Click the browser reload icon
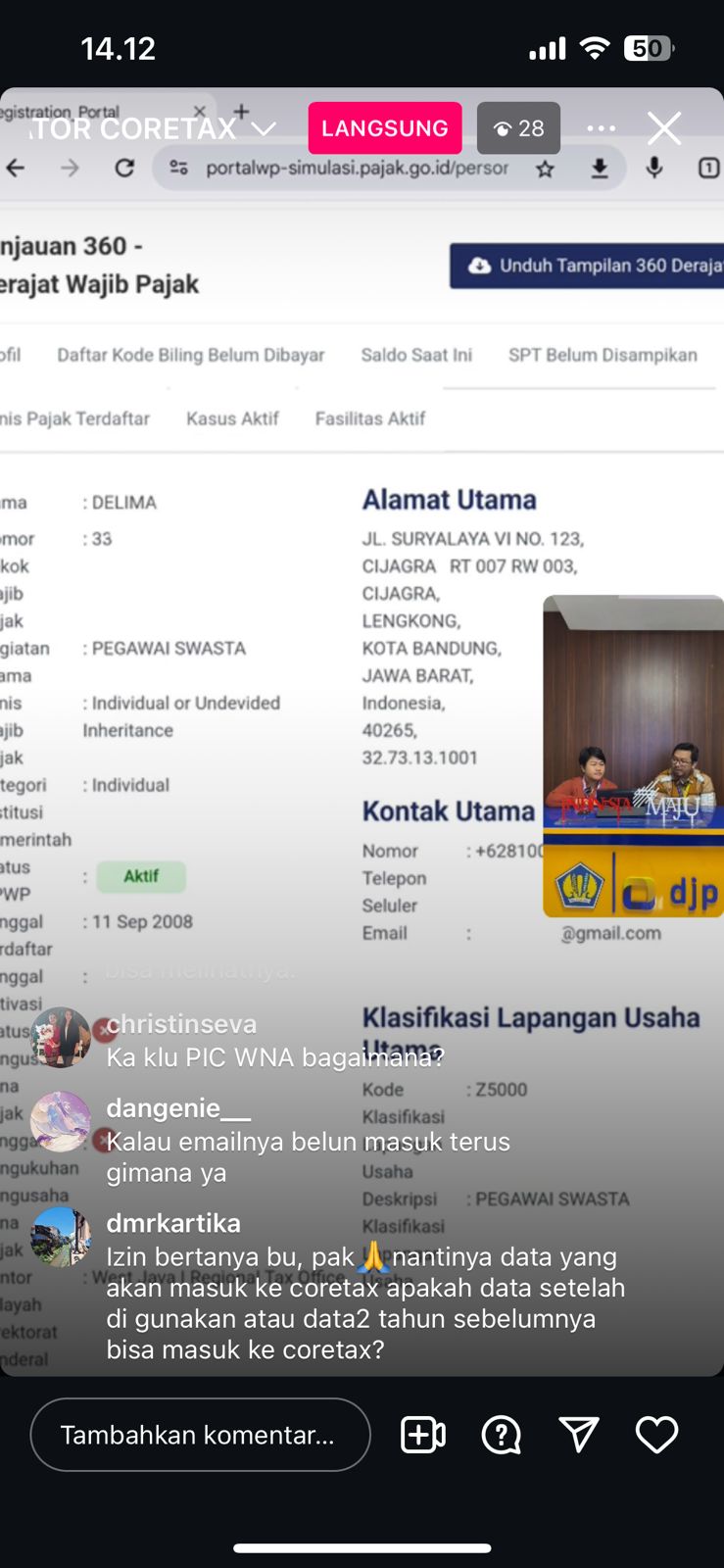The height and width of the screenshot is (1568, 724). [124, 169]
